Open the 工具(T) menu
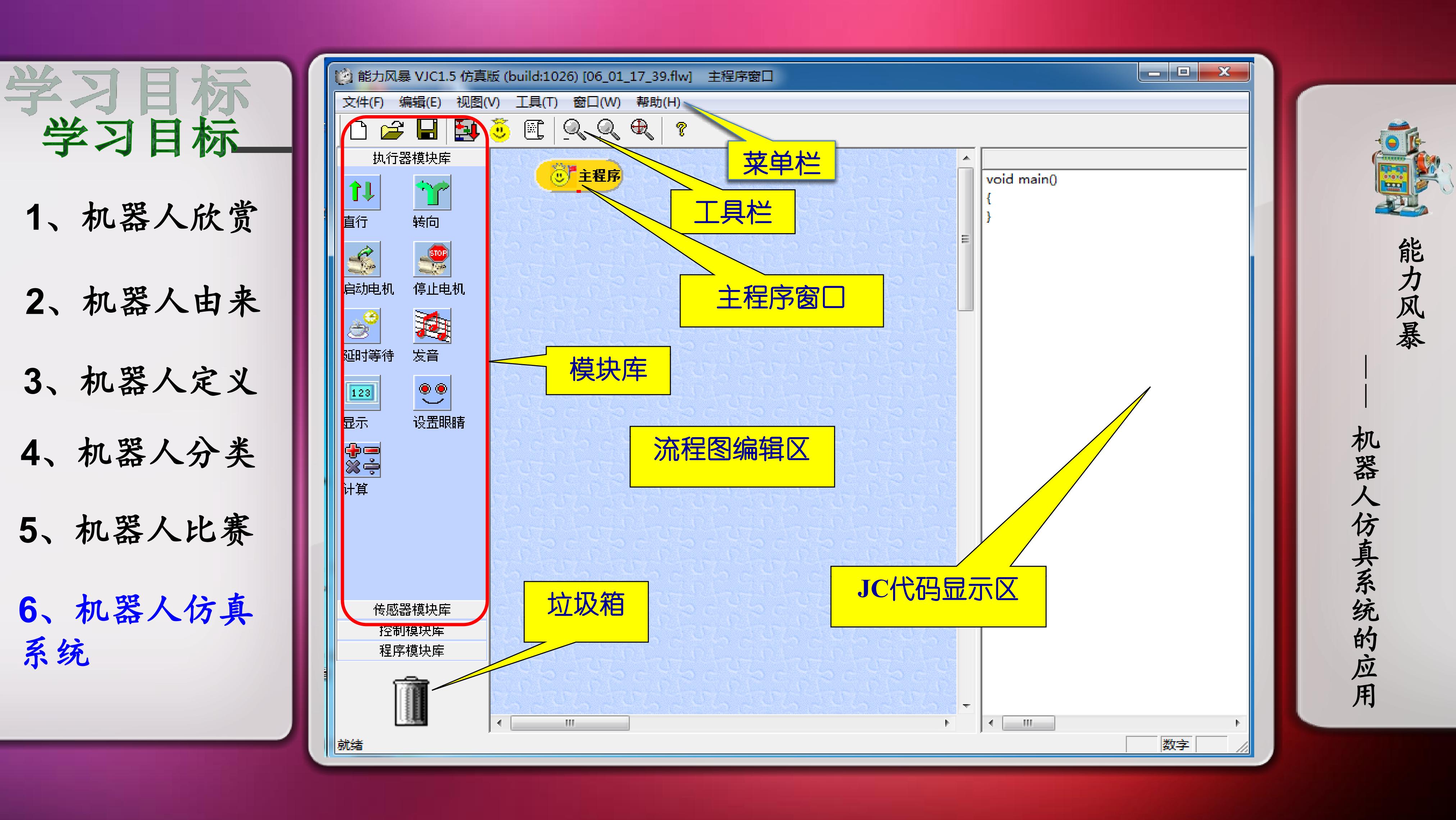The width and height of the screenshot is (1456, 820). (536, 102)
